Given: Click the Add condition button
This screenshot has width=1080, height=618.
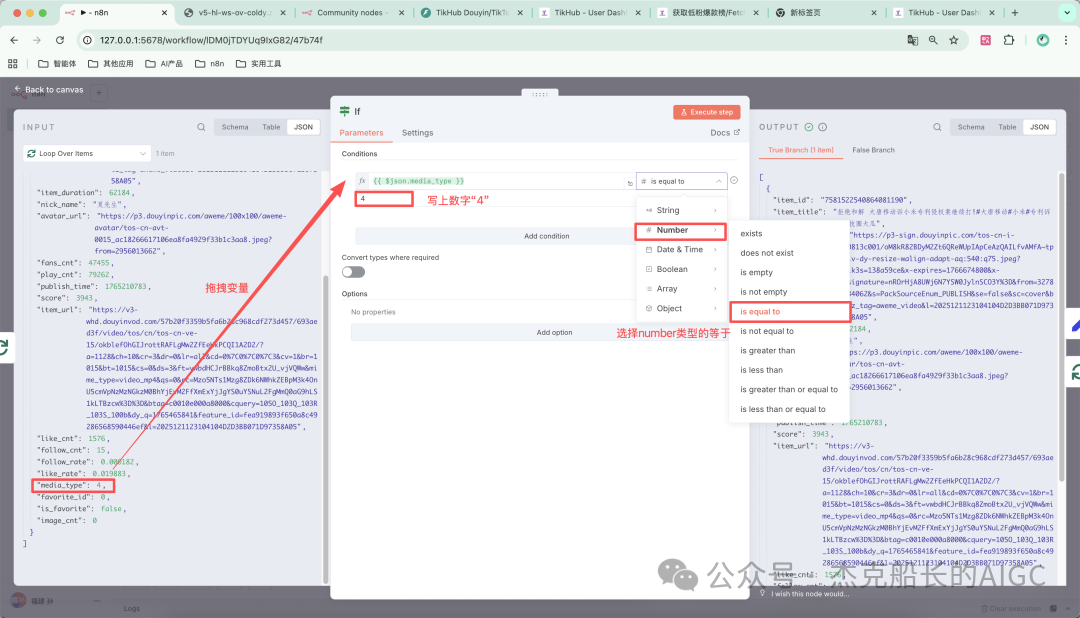Looking at the screenshot, I should tap(546, 236).
